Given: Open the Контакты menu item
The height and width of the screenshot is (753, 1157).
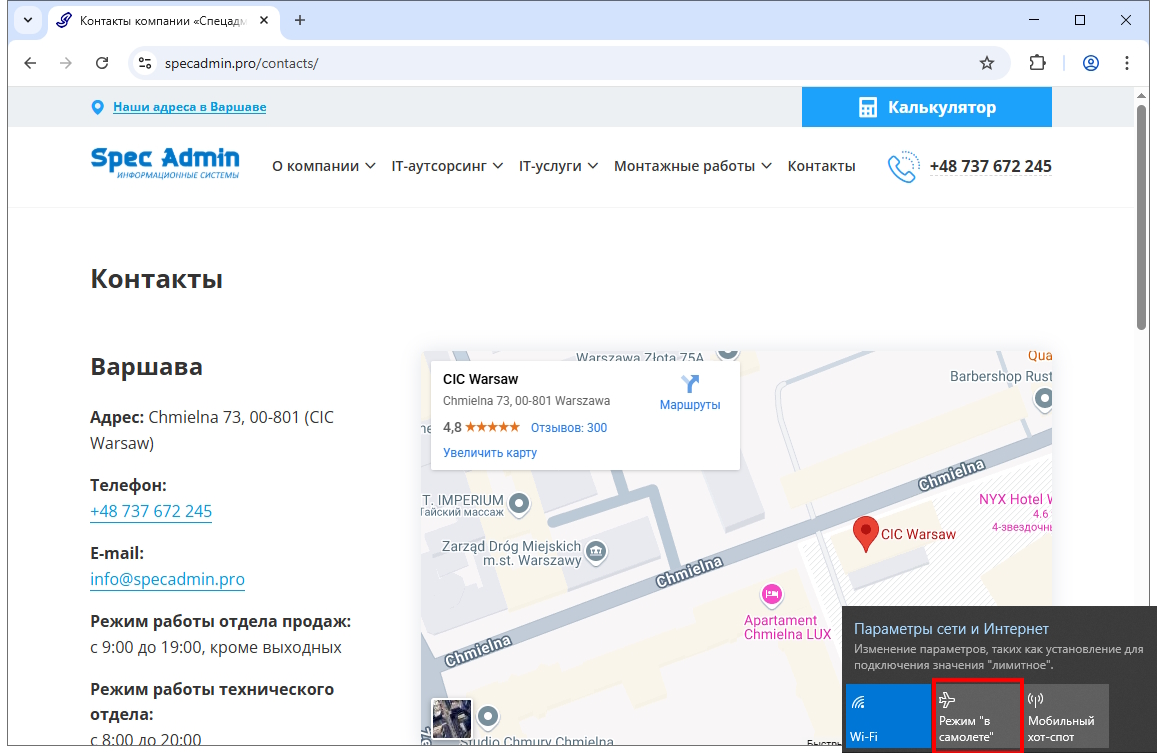Looking at the screenshot, I should tap(821, 166).
